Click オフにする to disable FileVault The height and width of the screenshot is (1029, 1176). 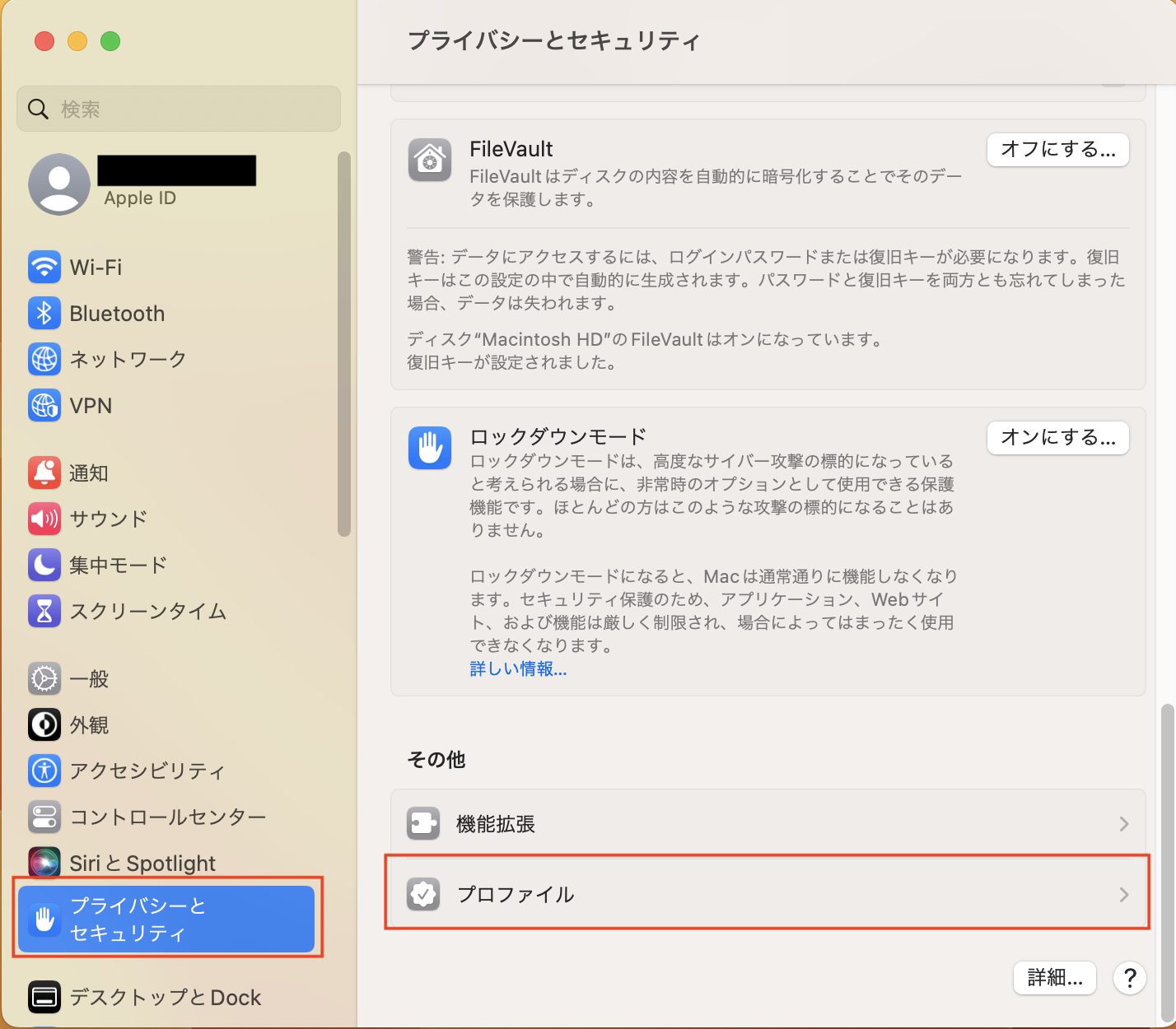pyautogui.click(x=1057, y=150)
